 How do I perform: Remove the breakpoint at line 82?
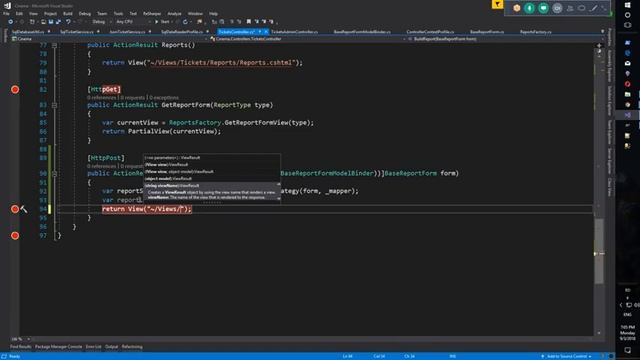[15, 89]
